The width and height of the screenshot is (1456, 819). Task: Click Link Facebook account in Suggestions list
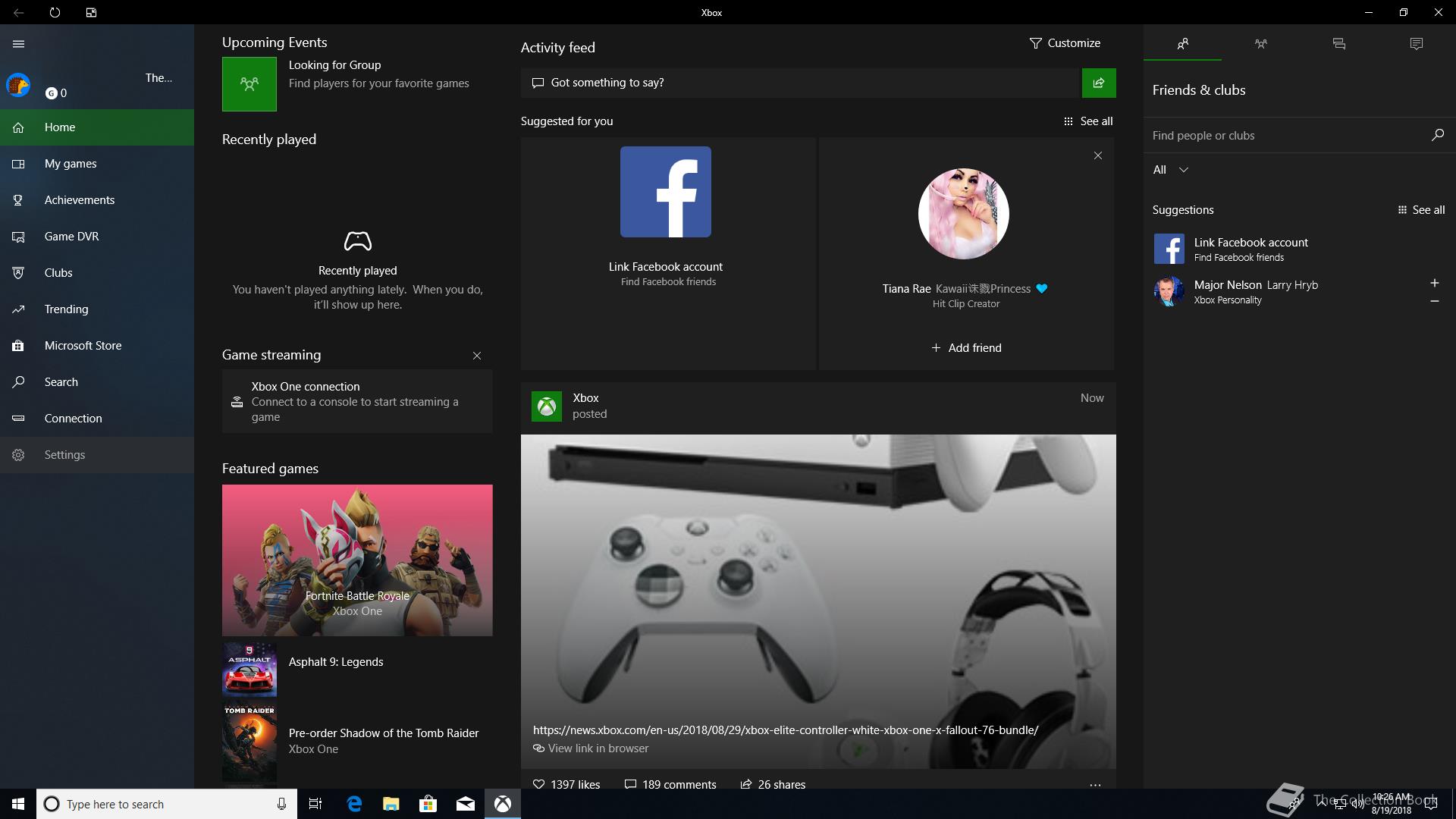pos(1300,249)
